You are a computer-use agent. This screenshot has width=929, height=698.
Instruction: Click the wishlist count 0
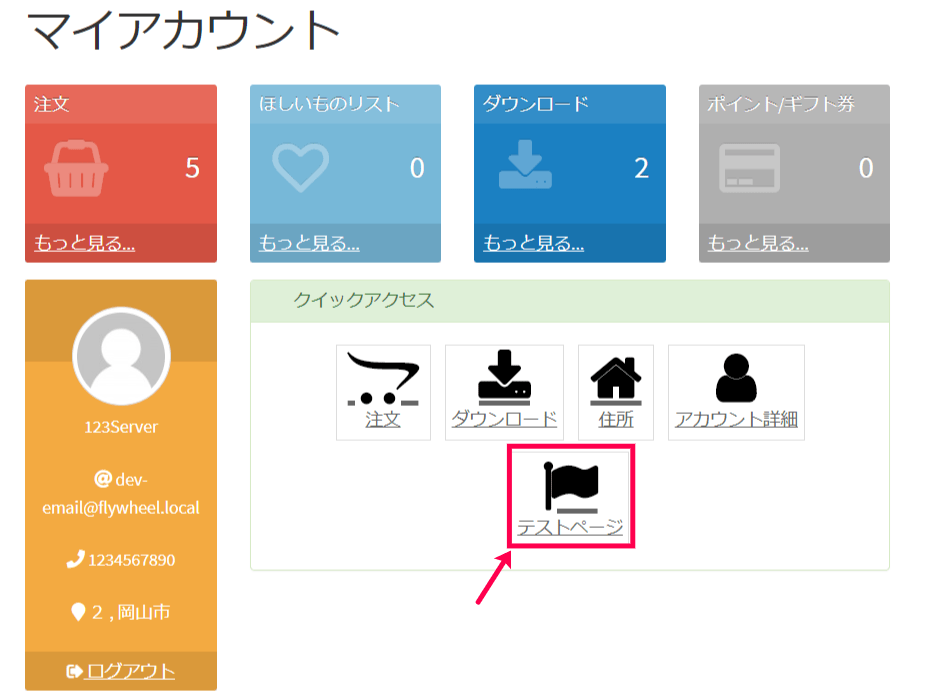417,168
